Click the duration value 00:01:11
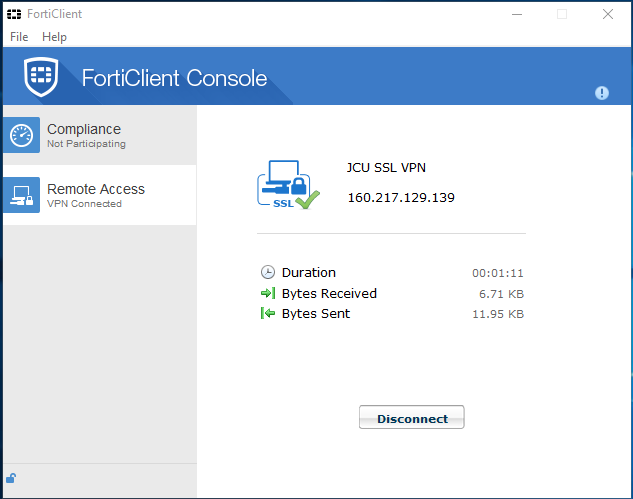The height and width of the screenshot is (499, 633). coord(498,273)
